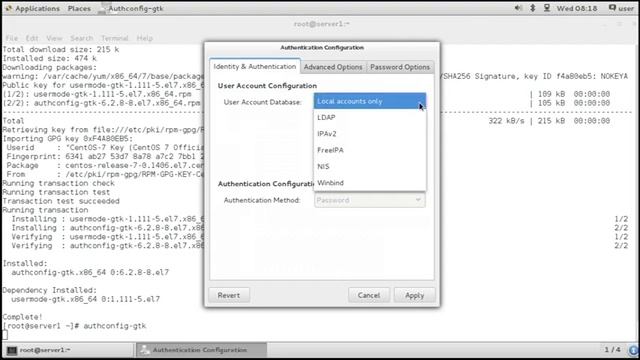The height and width of the screenshot is (360, 640).
Task: Select Local accounts only option
Action: (x=370, y=101)
